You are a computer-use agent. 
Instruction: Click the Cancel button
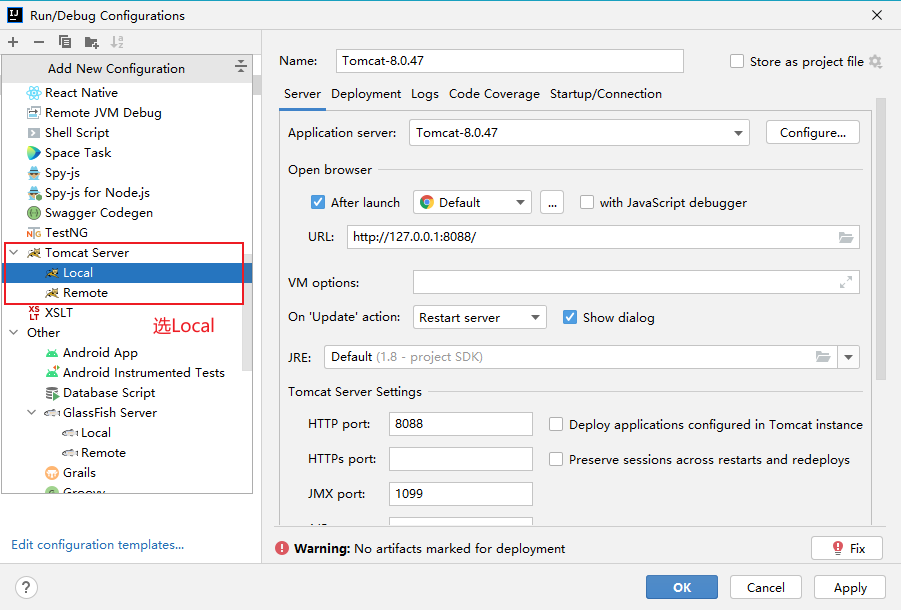[x=765, y=587]
